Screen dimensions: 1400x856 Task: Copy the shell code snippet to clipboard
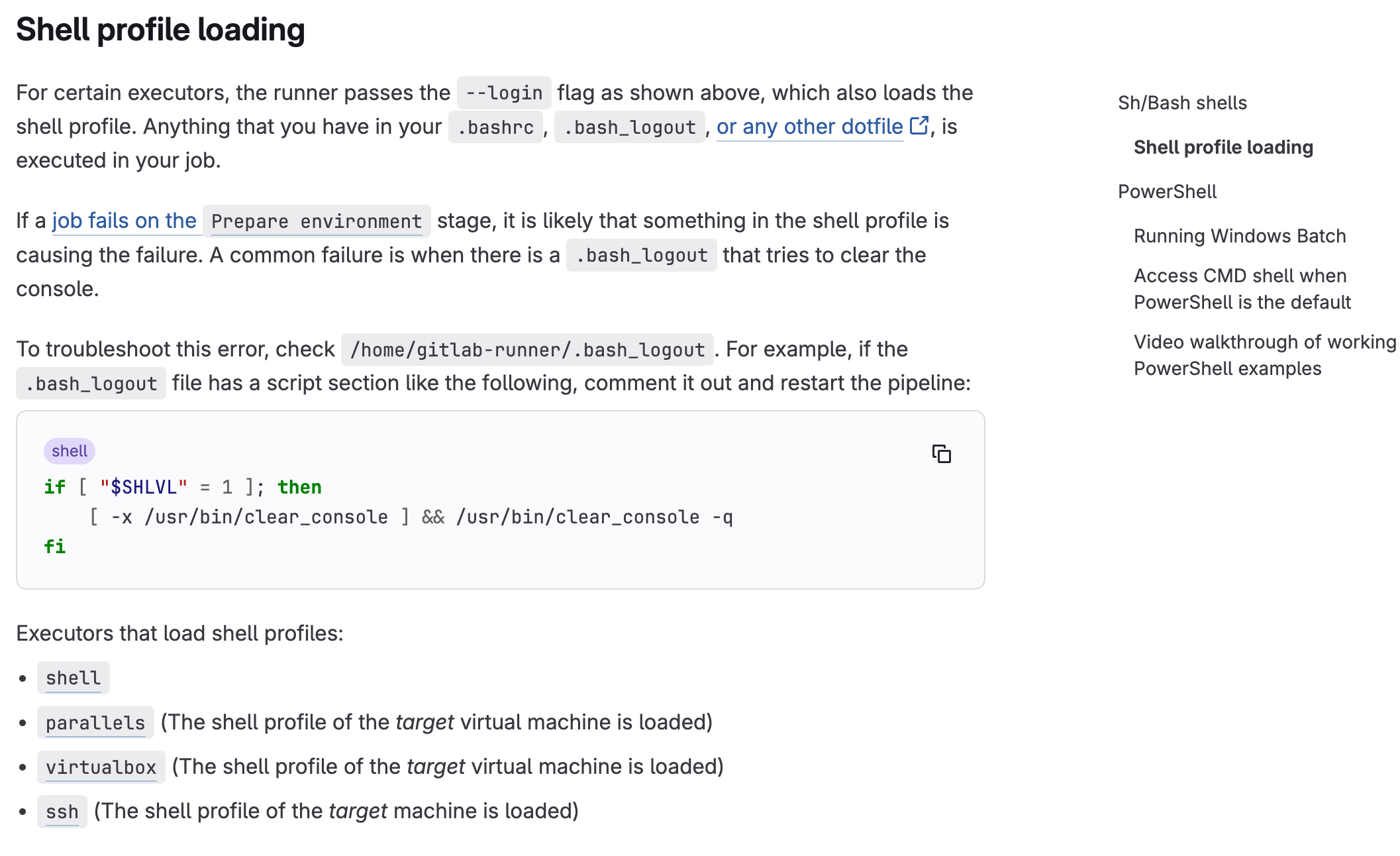pyautogui.click(x=941, y=454)
